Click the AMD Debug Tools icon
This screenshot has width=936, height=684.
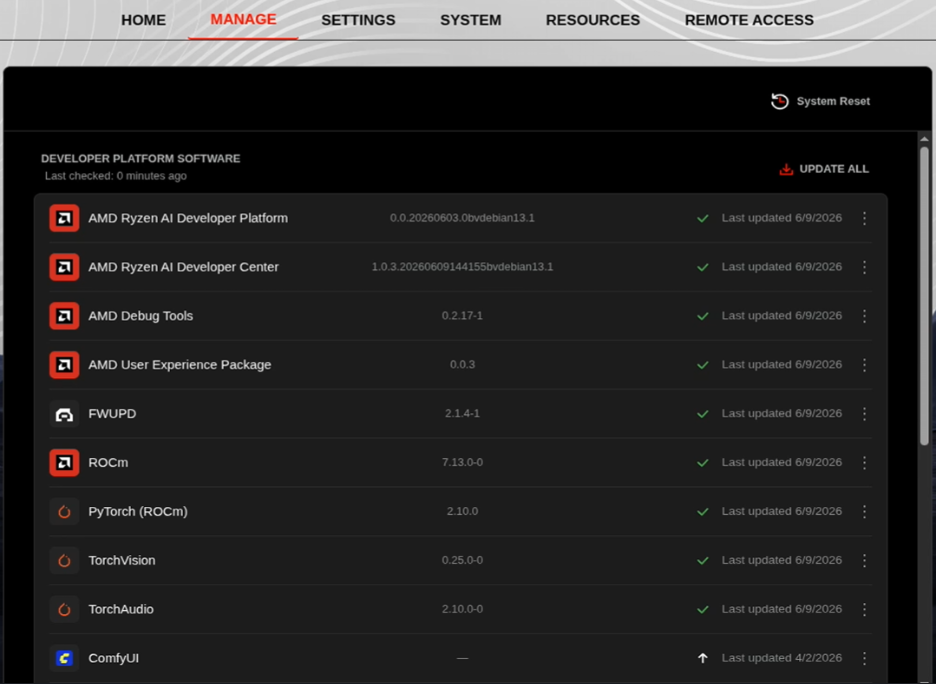[x=64, y=316]
